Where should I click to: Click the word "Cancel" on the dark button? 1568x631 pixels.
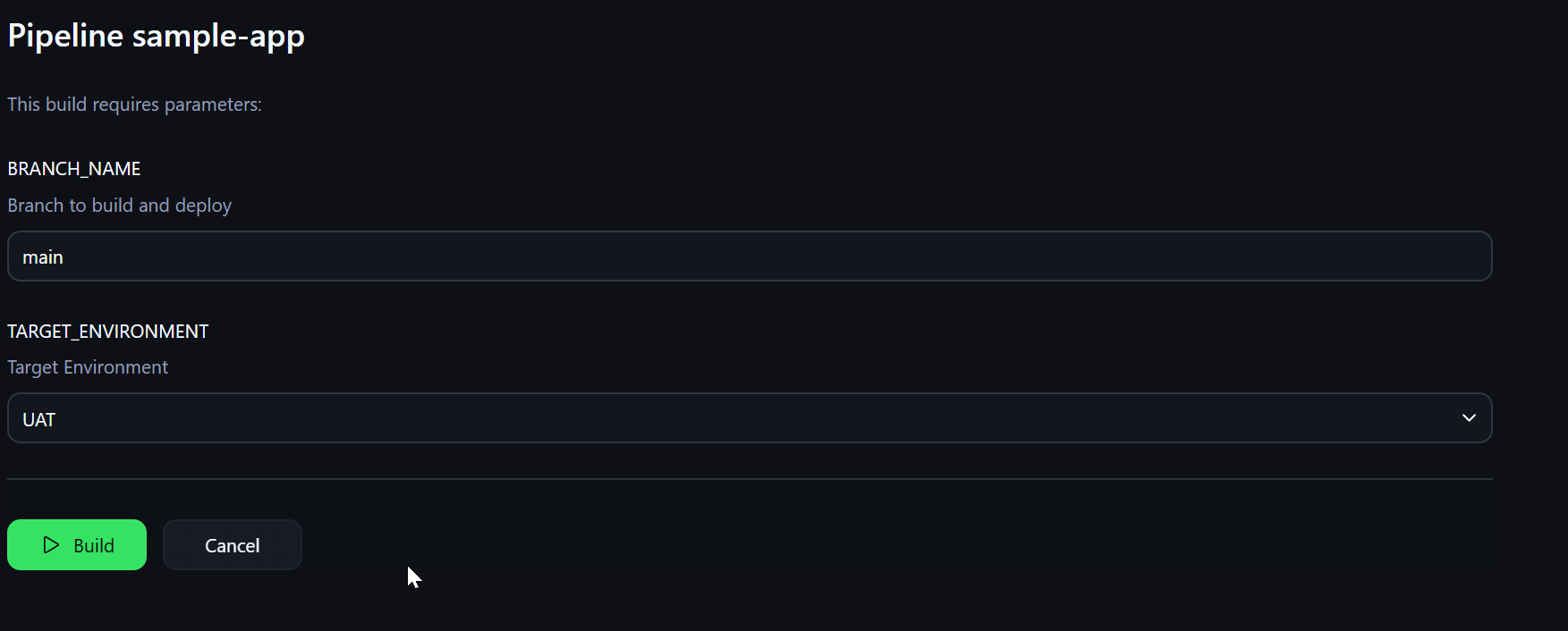click(x=233, y=545)
